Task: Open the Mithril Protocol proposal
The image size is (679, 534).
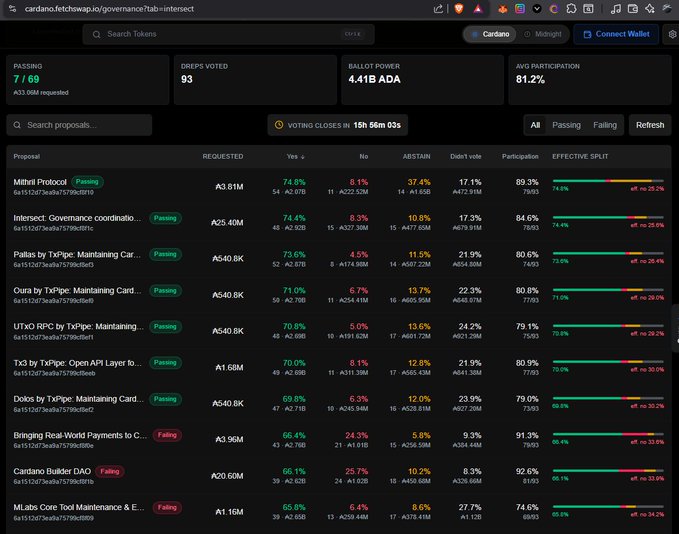Action: point(40,182)
